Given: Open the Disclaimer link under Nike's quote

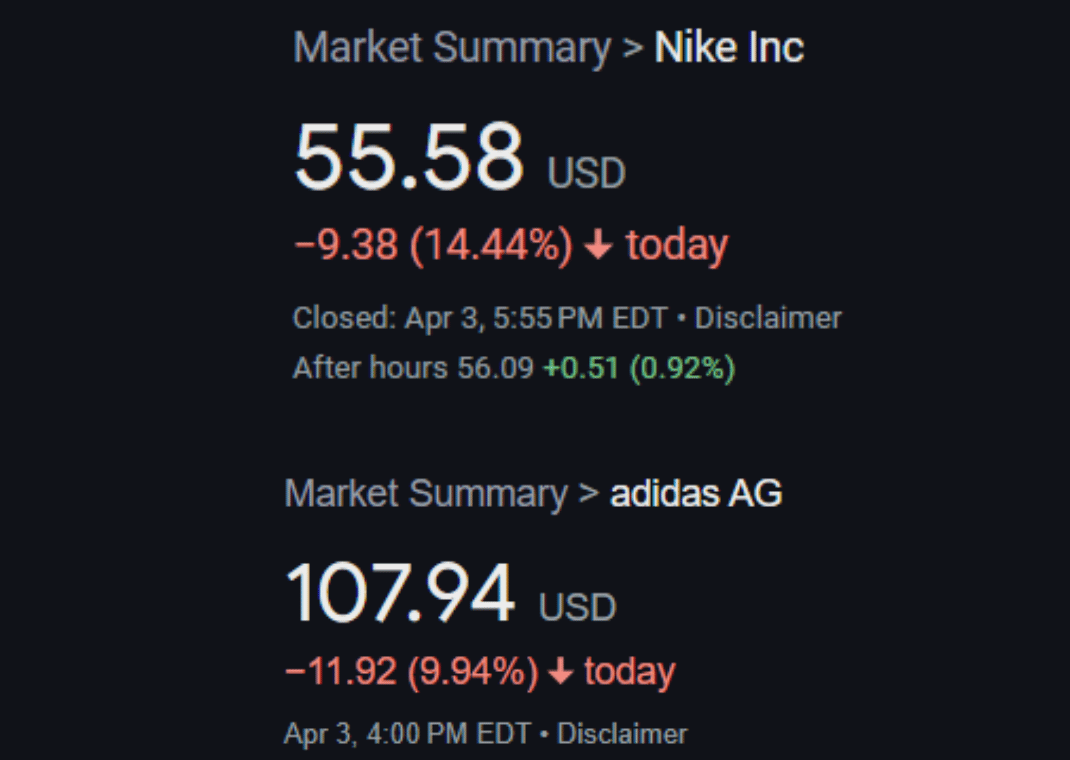Looking at the screenshot, I should [x=768, y=318].
